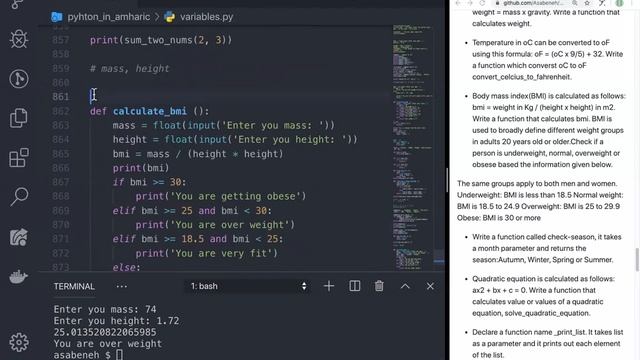Click the browser reload icon
This screenshot has width=640, height=360.
(482, 3)
